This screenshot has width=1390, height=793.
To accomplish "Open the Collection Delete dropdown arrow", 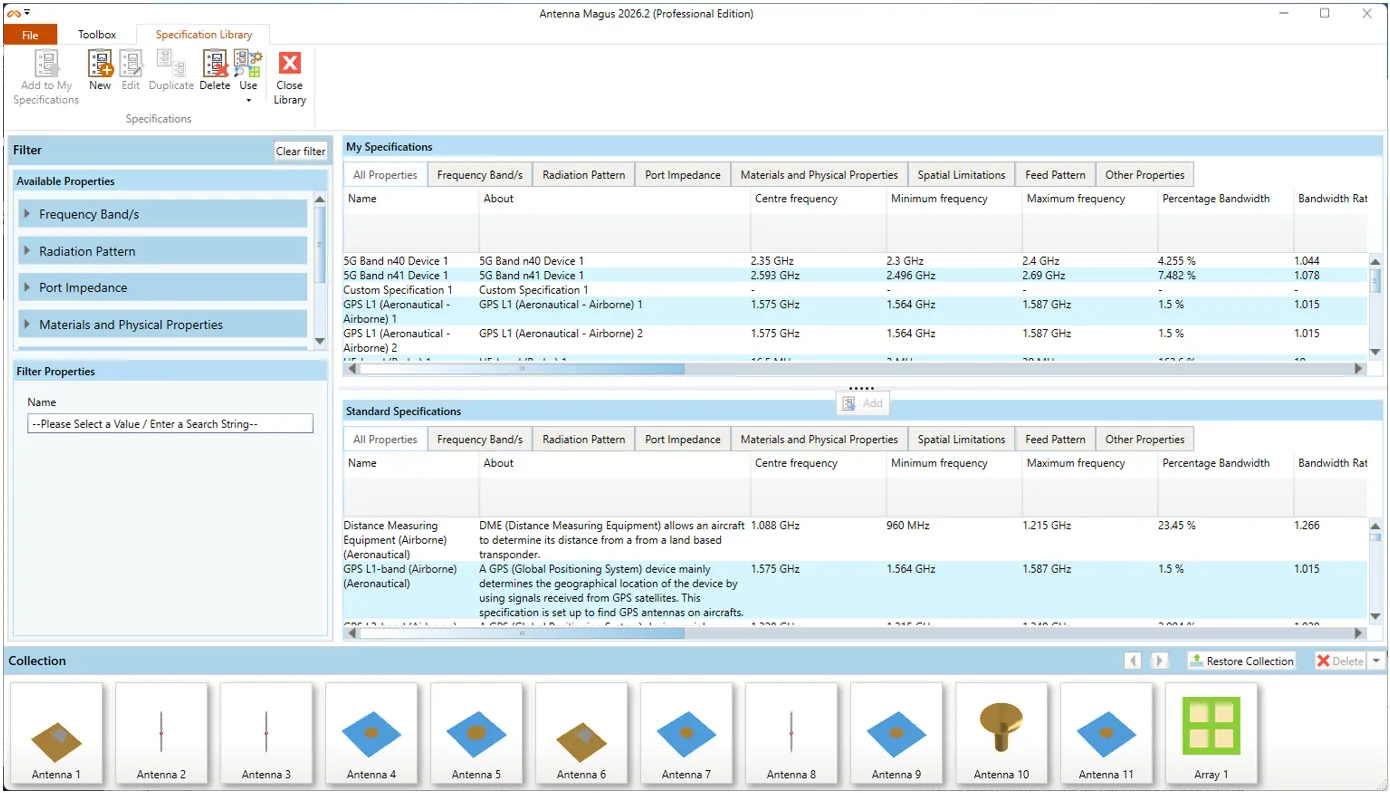I will click(x=1376, y=661).
